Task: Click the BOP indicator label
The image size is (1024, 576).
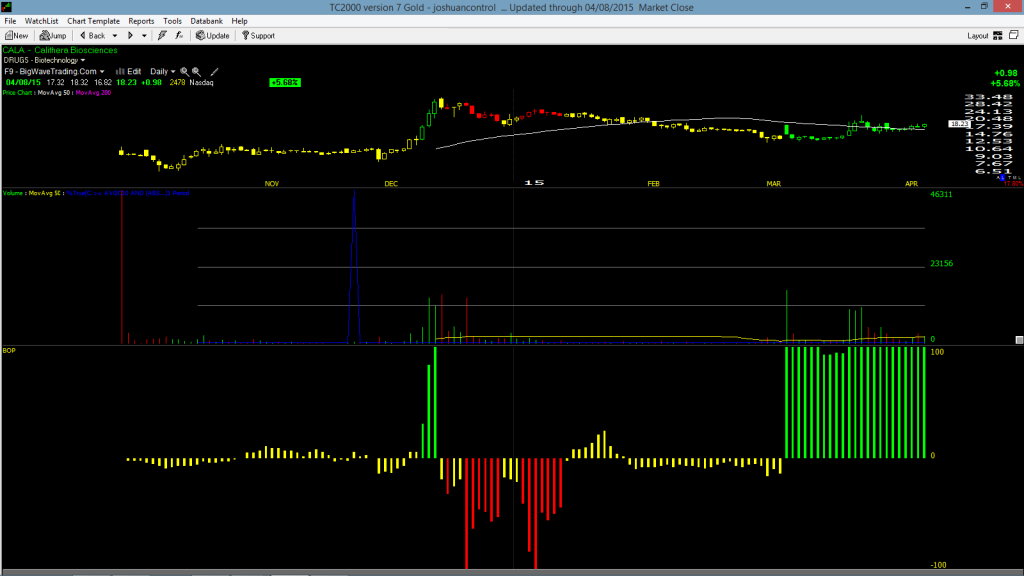Action: [9, 351]
